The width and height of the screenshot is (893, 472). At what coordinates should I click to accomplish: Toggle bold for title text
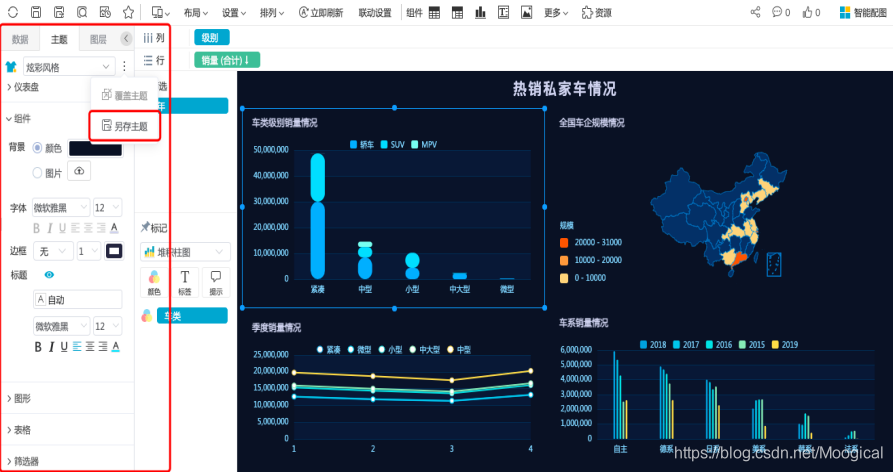pyautogui.click(x=38, y=347)
